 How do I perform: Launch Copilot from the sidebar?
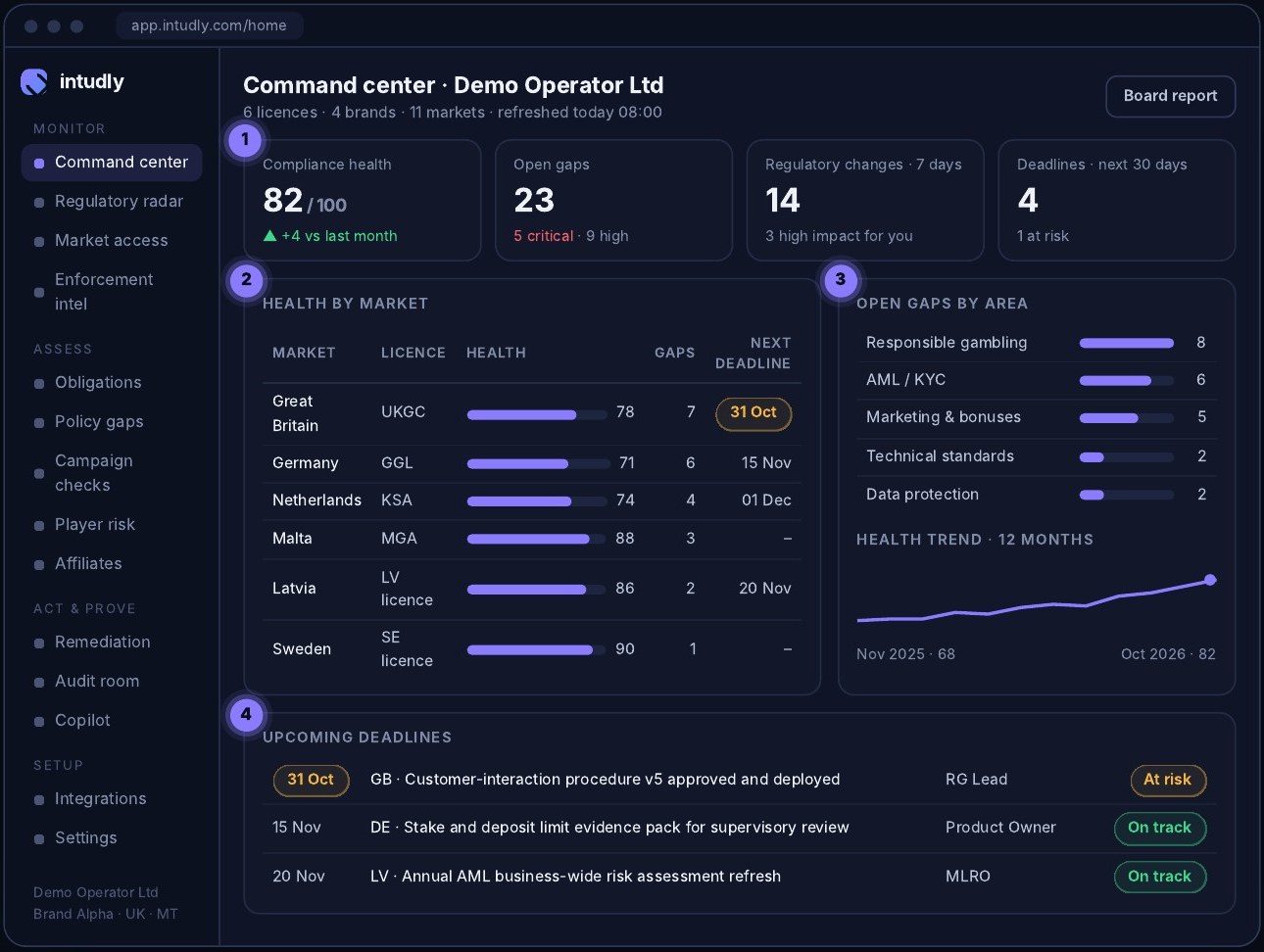pyautogui.click(x=112, y=721)
